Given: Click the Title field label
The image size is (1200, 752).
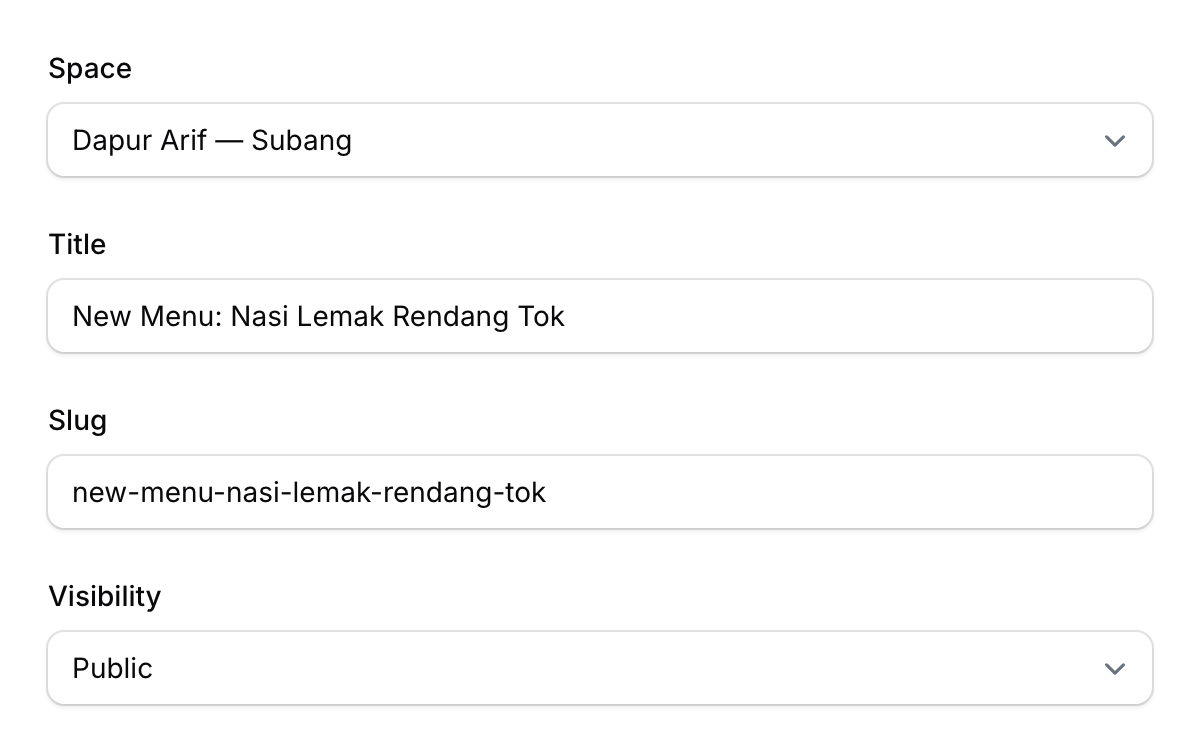Looking at the screenshot, I should [77, 245].
